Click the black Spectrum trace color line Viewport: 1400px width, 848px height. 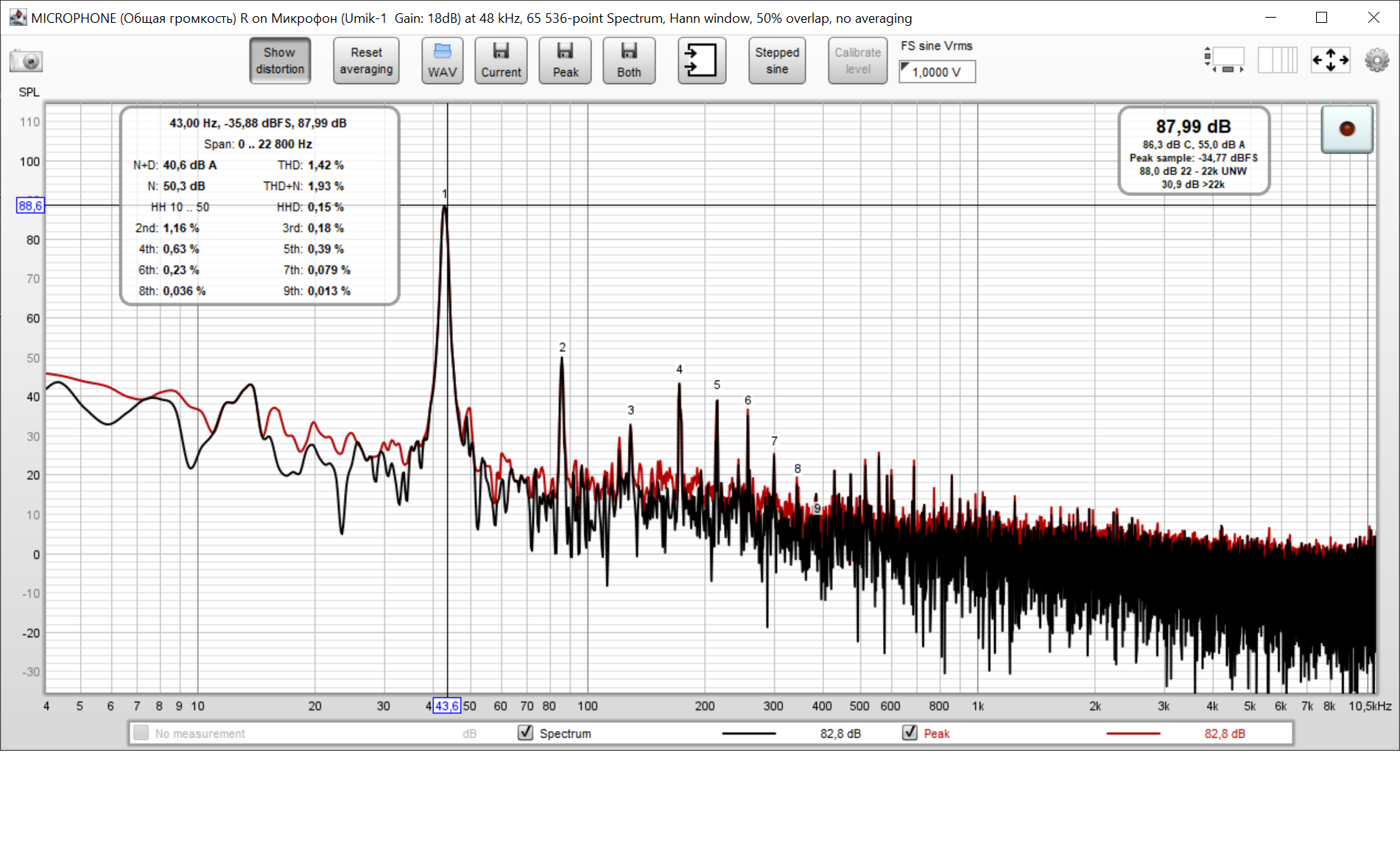[x=748, y=733]
